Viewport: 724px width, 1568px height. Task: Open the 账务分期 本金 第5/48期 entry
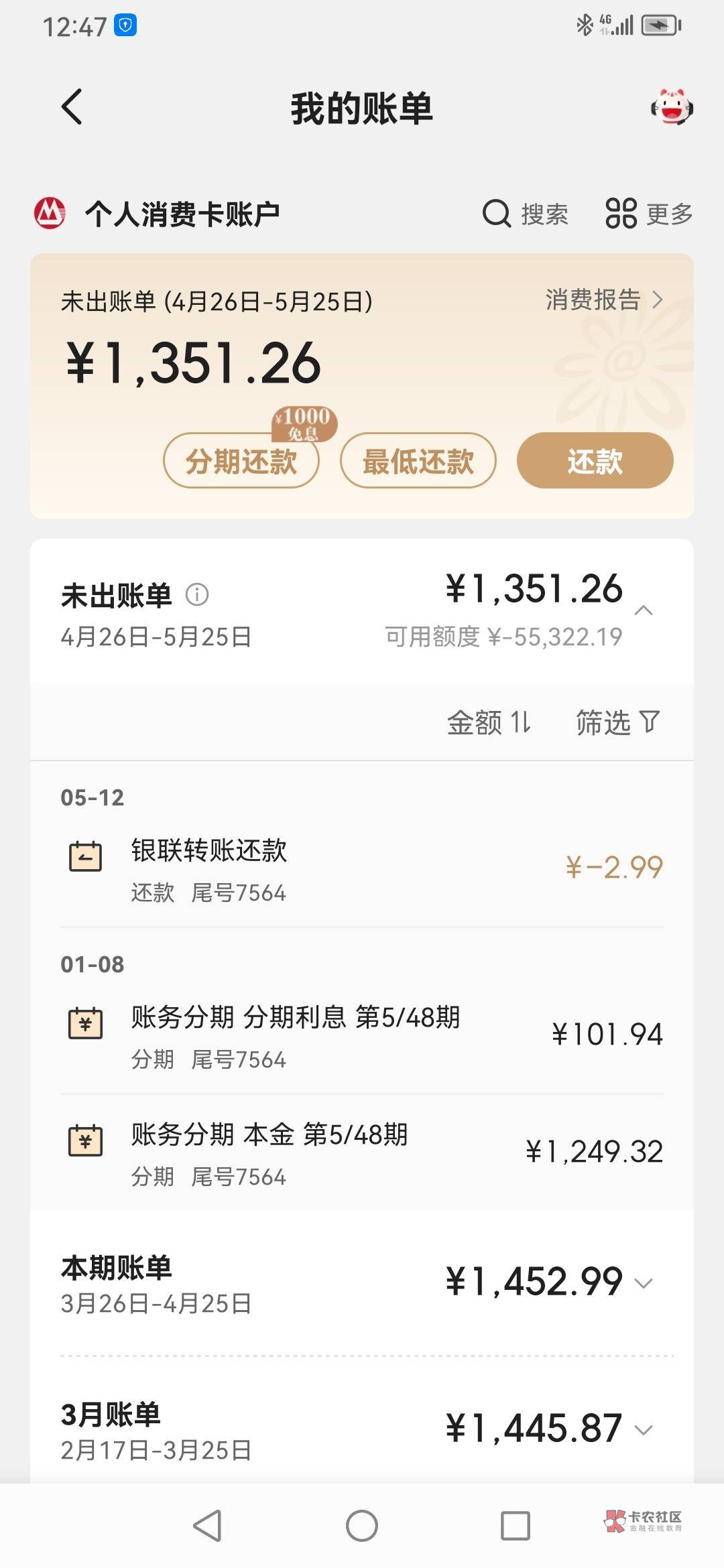362,1153
